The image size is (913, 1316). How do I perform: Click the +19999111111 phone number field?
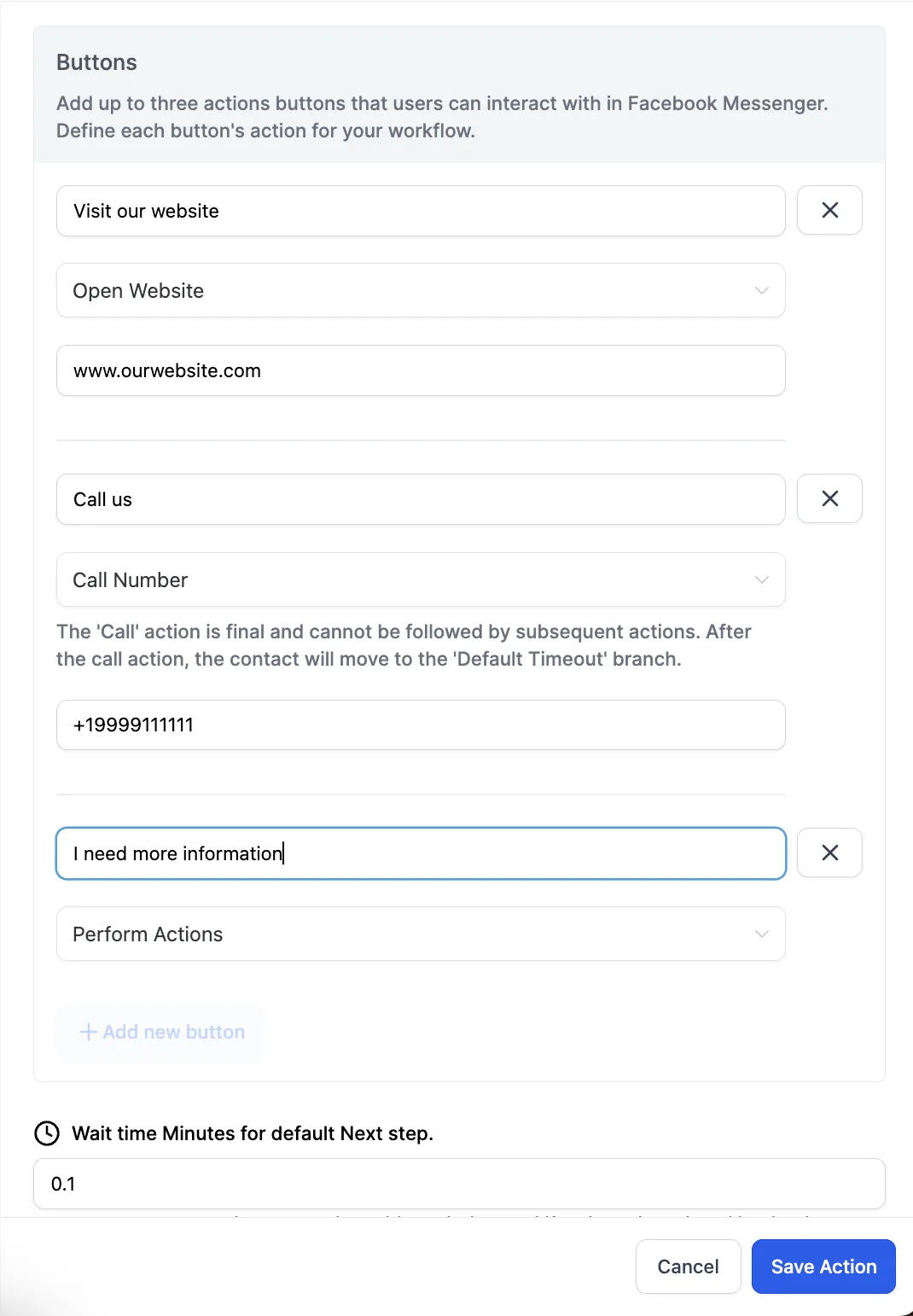click(x=421, y=725)
